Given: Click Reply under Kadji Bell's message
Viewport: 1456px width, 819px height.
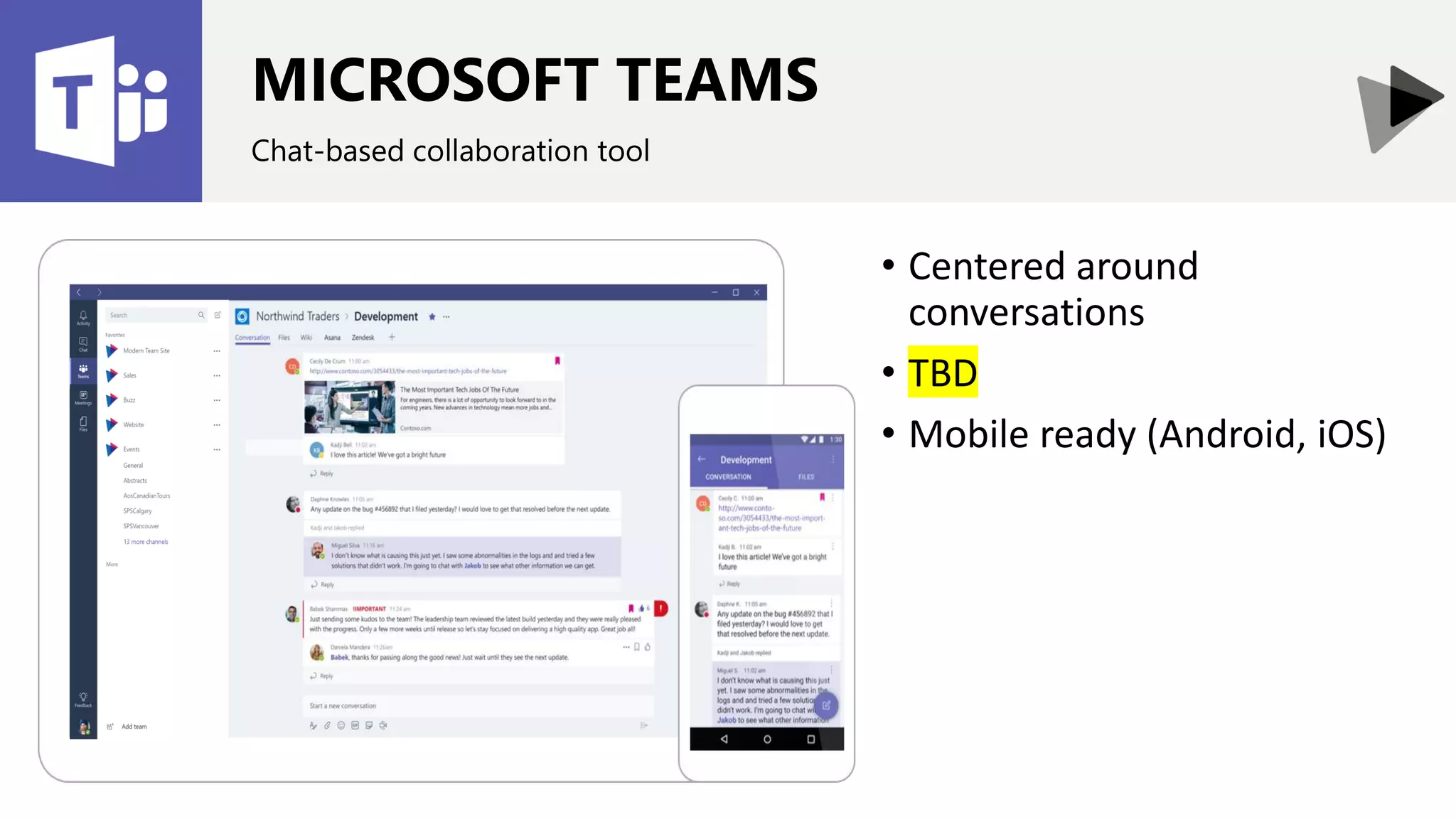Looking at the screenshot, I should [x=322, y=473].
